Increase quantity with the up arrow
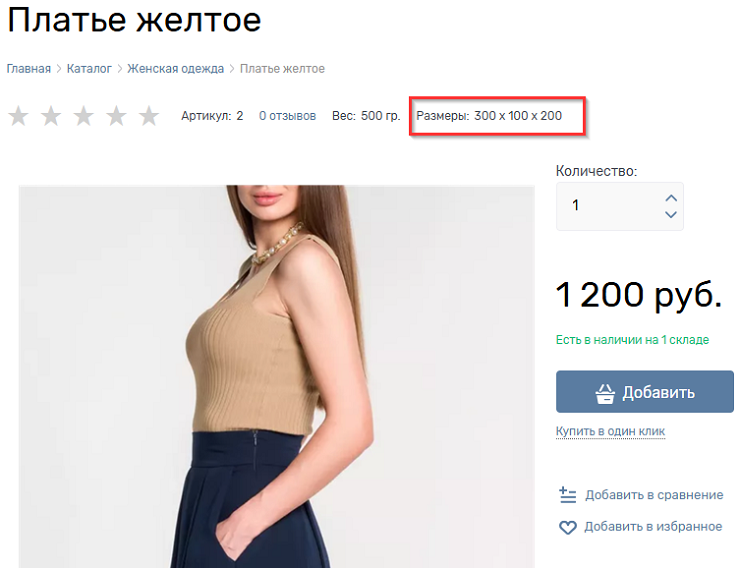Image resolution: width=740 pixels, height=568 pixels. (671, 197)
